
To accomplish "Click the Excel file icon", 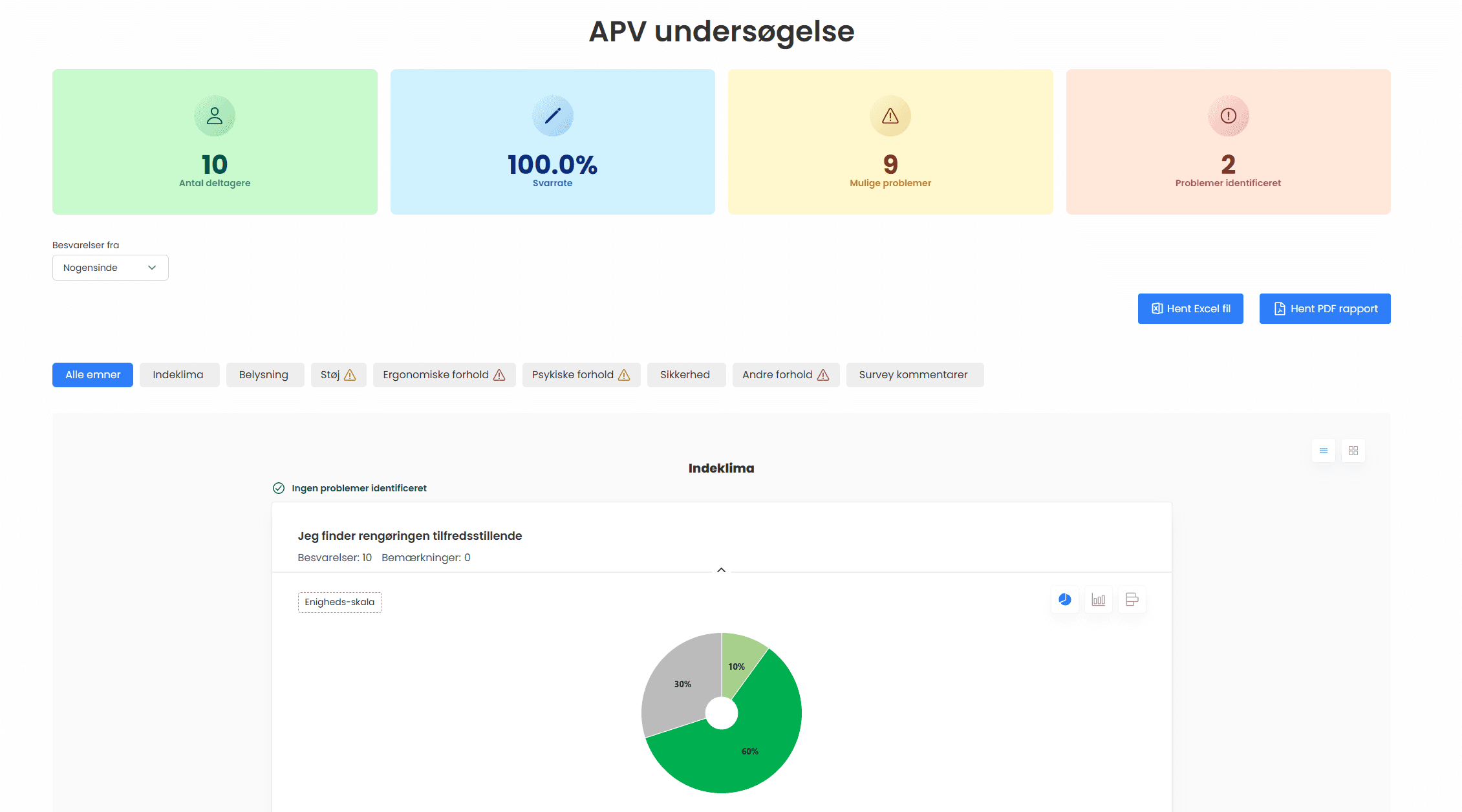I will tap(1157, 309).
